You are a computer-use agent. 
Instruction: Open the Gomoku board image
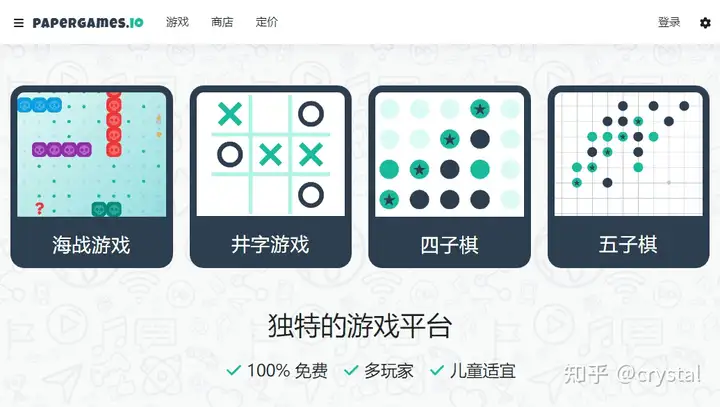click(629, 154)
